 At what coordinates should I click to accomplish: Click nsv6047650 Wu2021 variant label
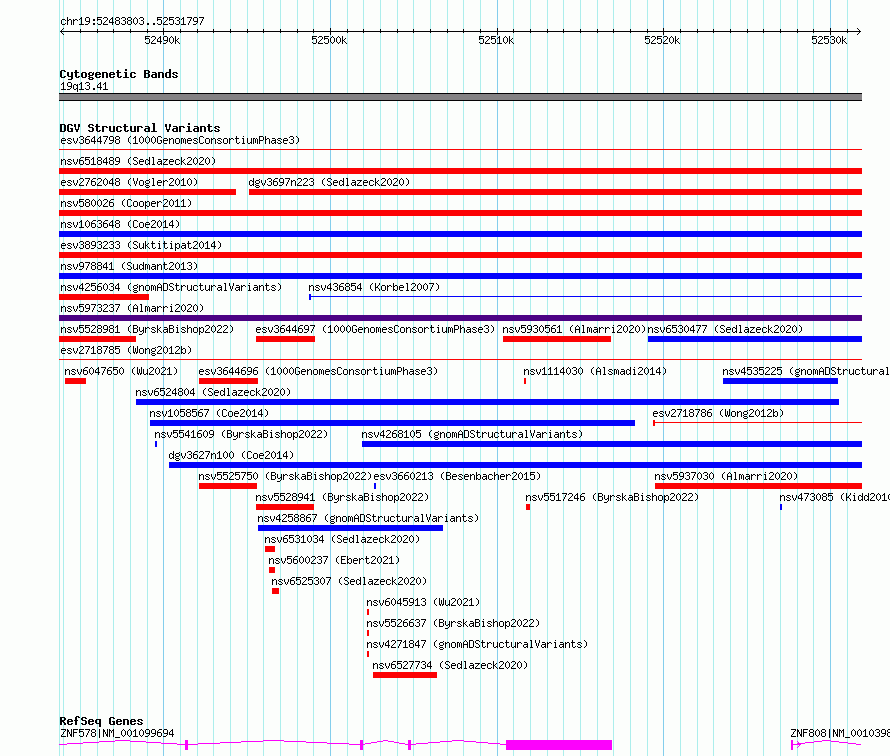coord(121,371)
